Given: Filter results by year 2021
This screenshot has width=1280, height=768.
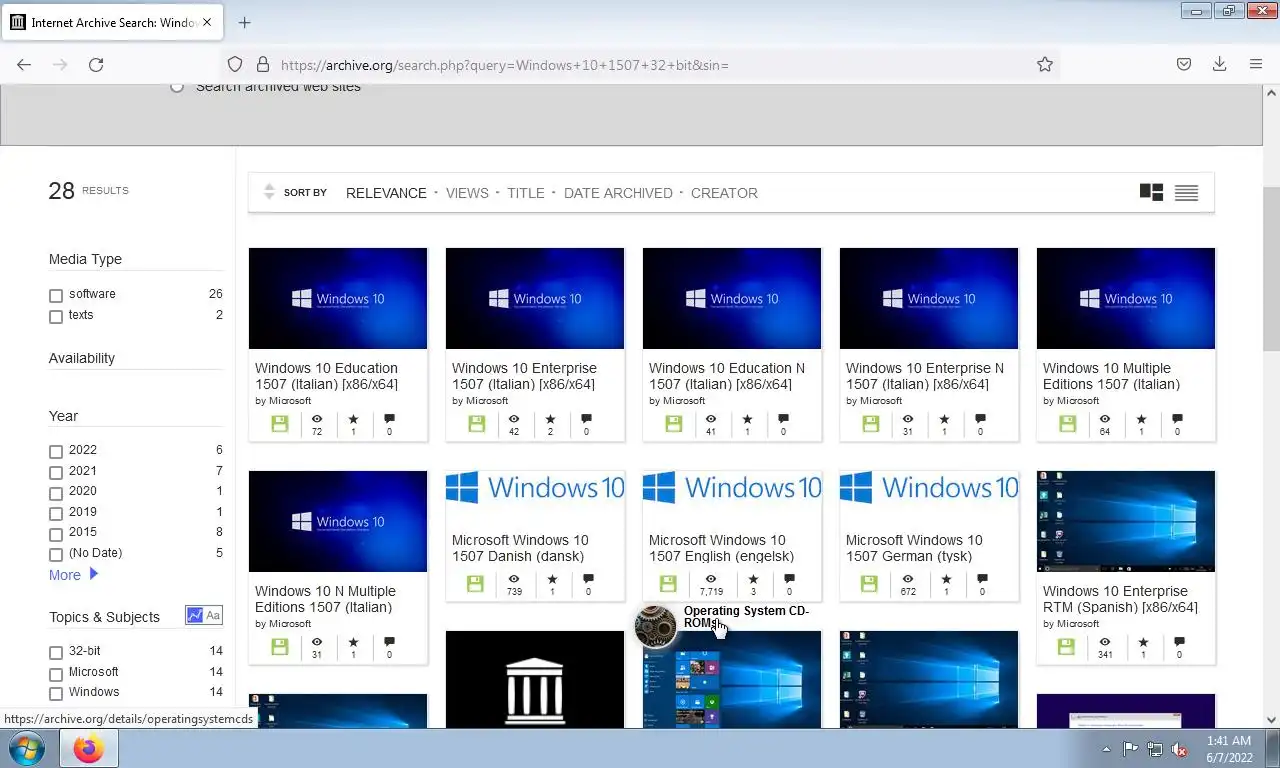Looking at the screenshot, I should pyautogui.click(x=56, y=472).
